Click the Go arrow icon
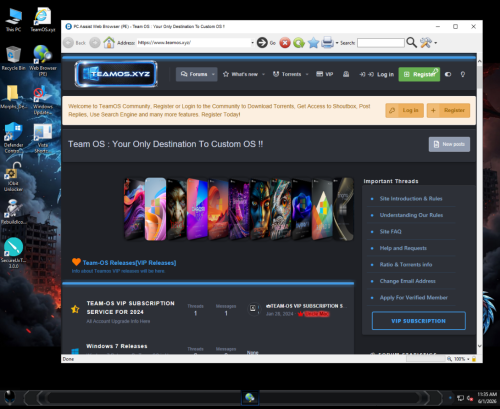 pyautogui.click(x=262, y=43)
